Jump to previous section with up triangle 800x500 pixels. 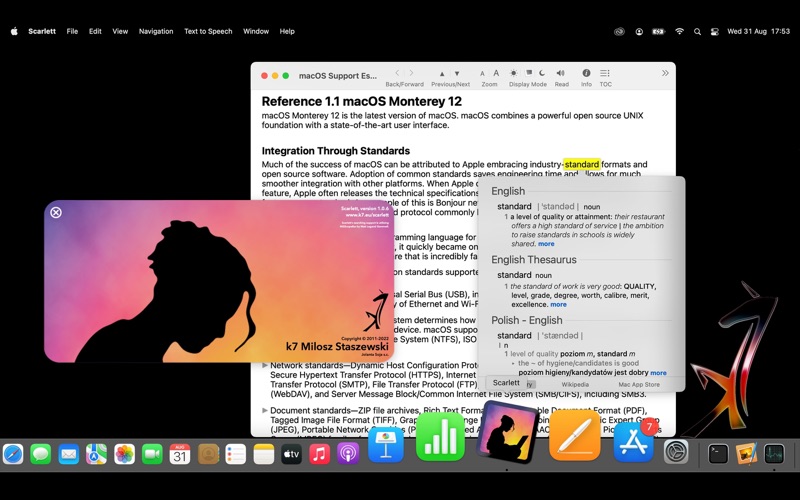click(x=442, y=74)
